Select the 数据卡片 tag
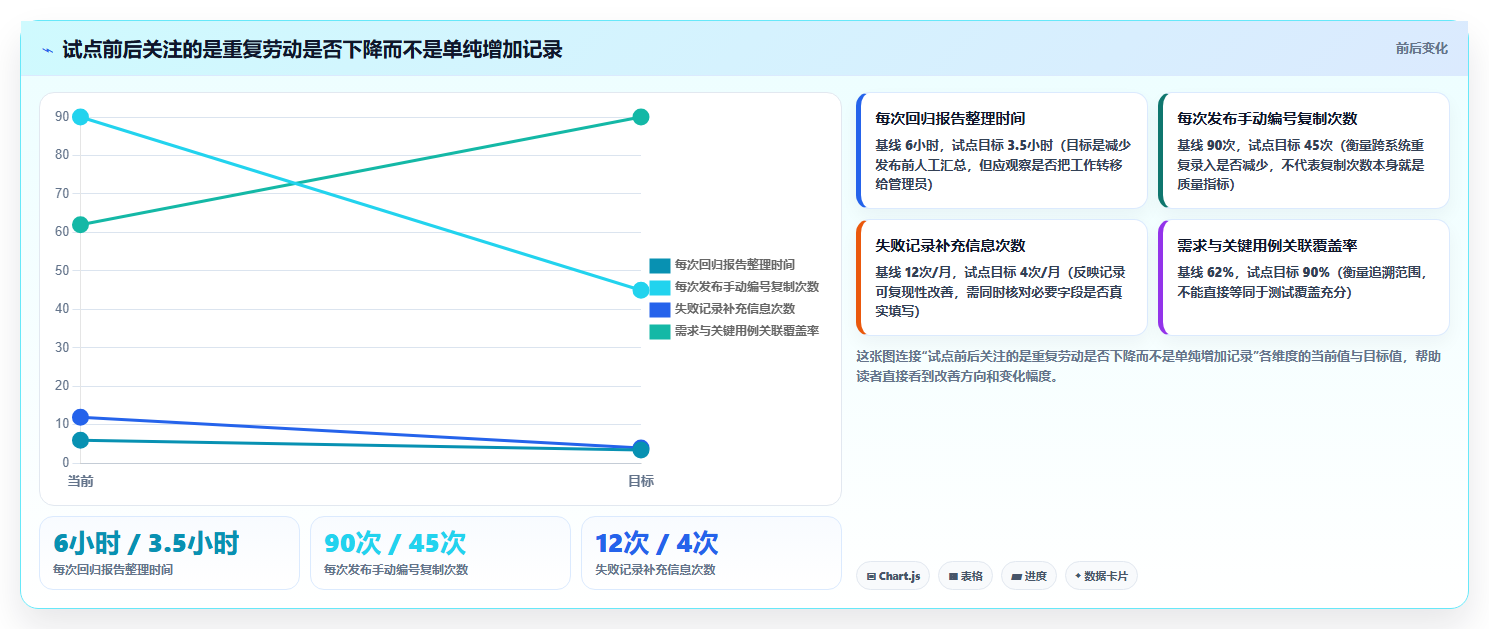Image resolution: width=1489 pixels, height=629 pixels. (x=1101, y=576)
